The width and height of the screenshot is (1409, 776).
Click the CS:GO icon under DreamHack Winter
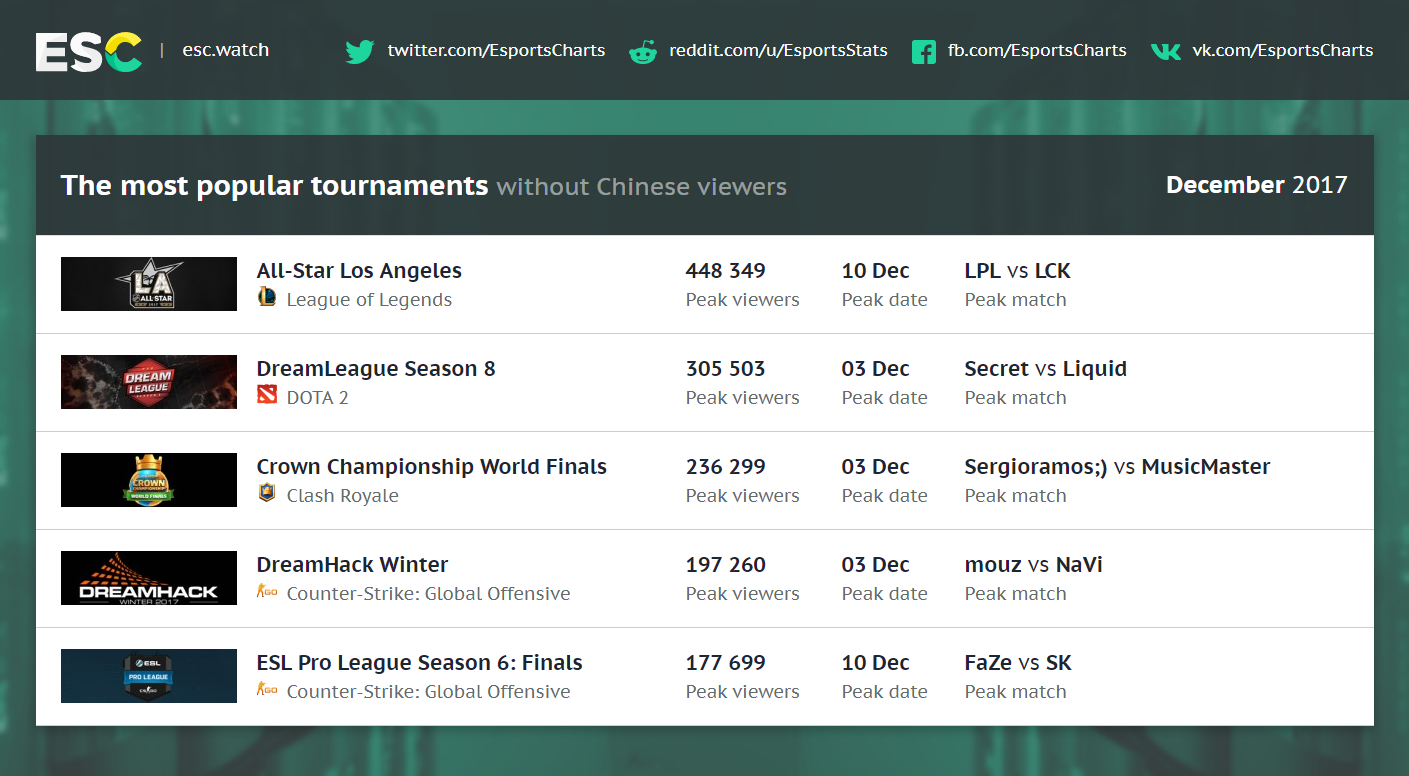[267, 592]
